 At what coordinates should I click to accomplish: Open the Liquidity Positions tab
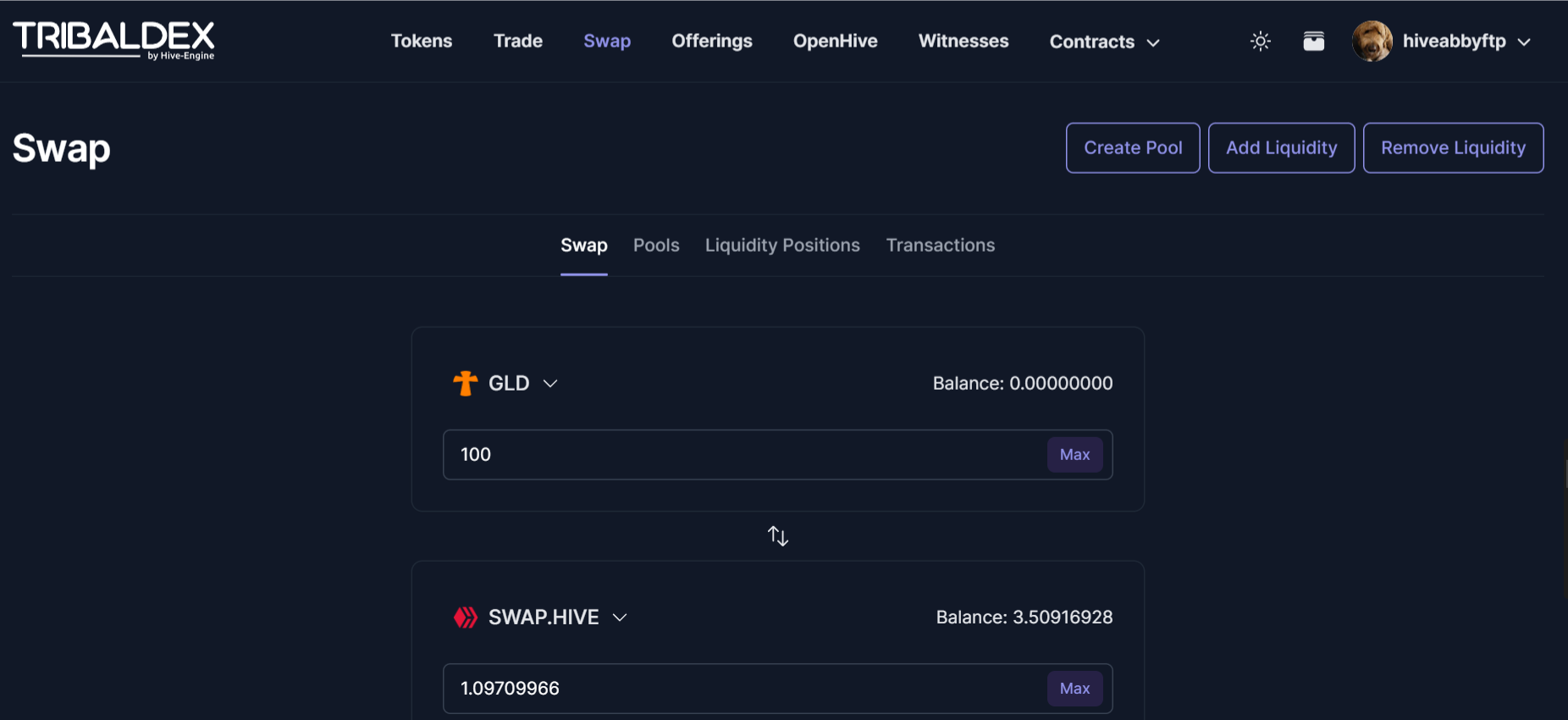coord(782,245)
